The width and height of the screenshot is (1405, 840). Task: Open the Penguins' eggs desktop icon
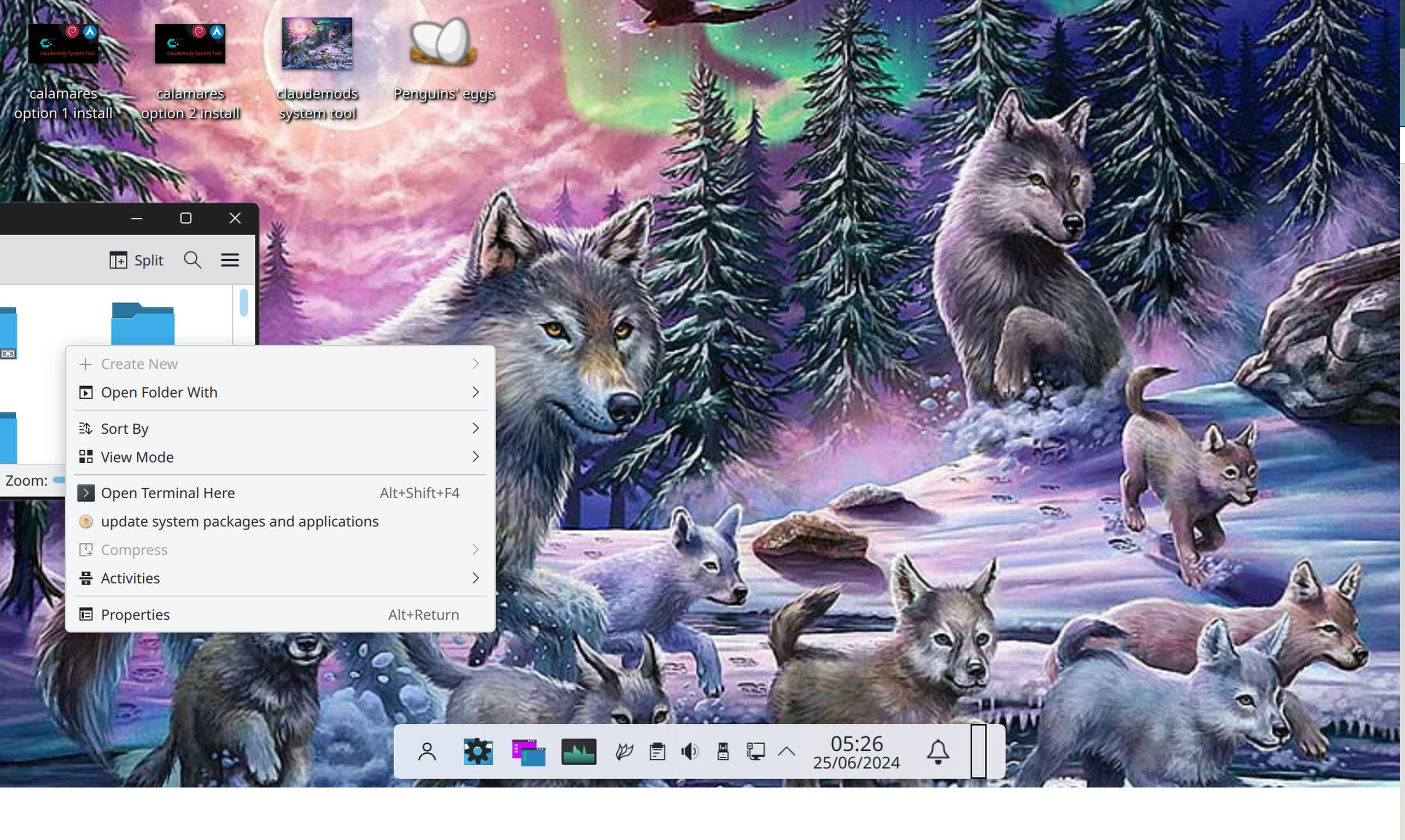click(444, 60)
